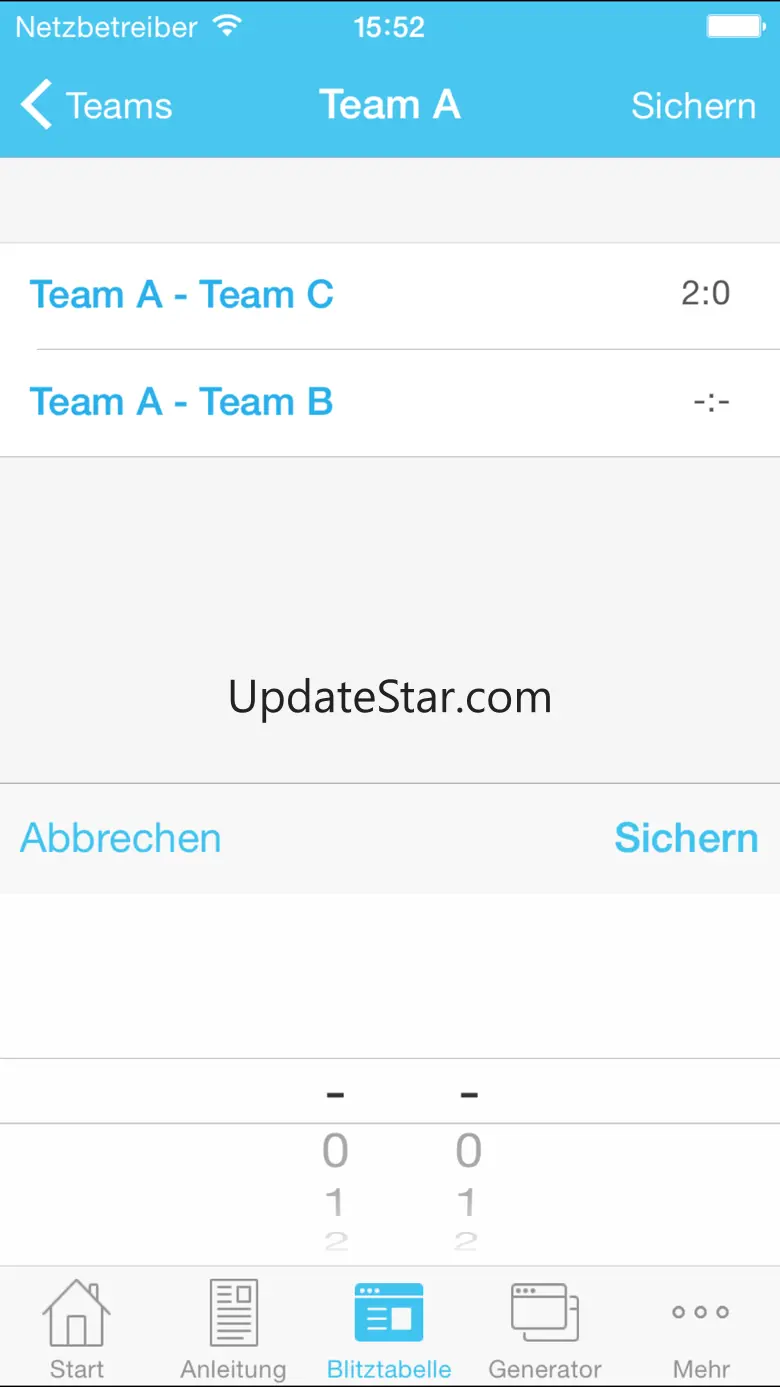Tap the back chevron arrow icon
780x1387 pixels.
tap(36, 105)
